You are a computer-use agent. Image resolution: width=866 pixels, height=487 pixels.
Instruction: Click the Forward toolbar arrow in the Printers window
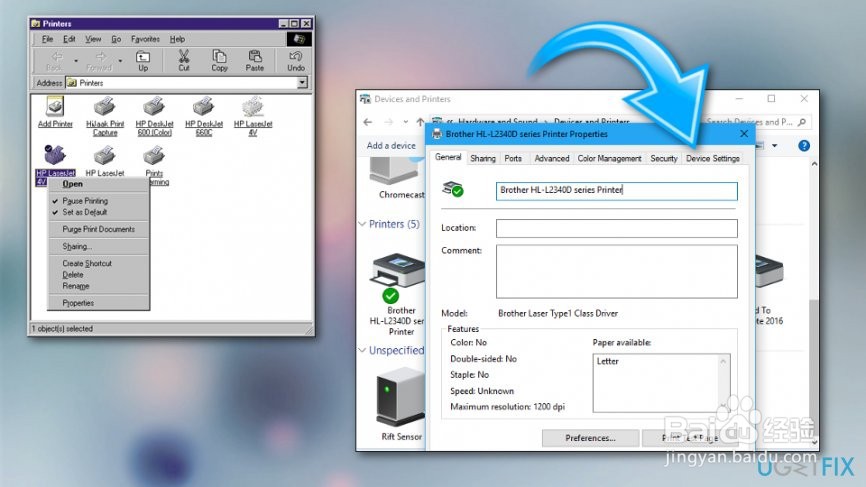(x=100, y=61)
